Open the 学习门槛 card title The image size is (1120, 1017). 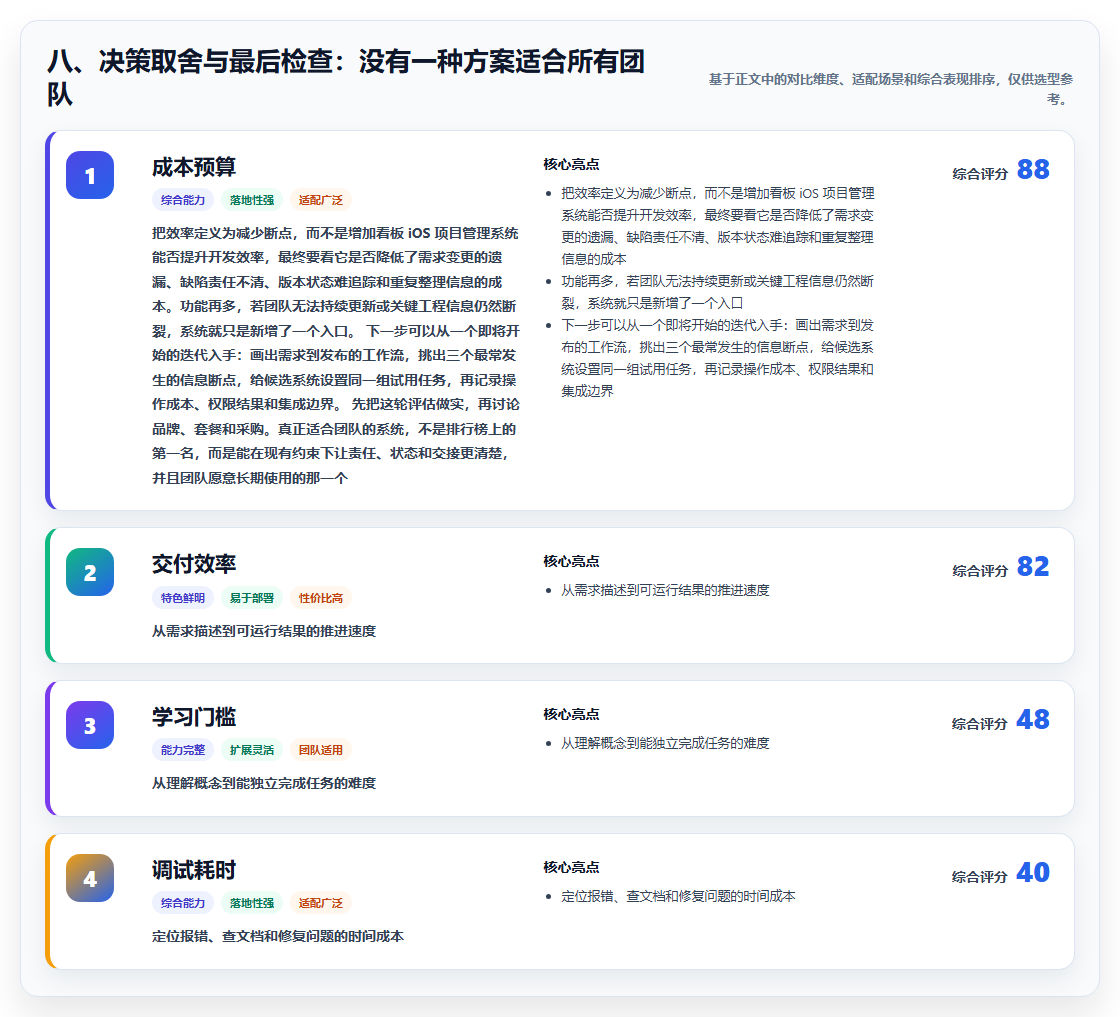(x=194, y=717)
